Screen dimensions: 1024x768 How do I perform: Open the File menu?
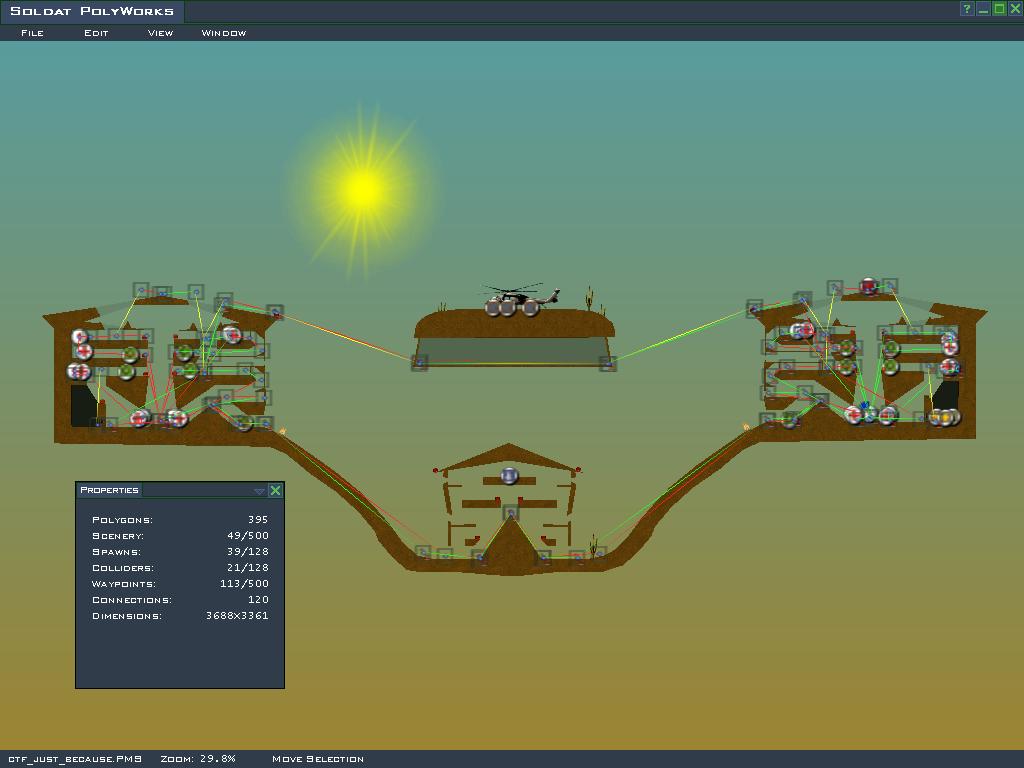(32, 33)
